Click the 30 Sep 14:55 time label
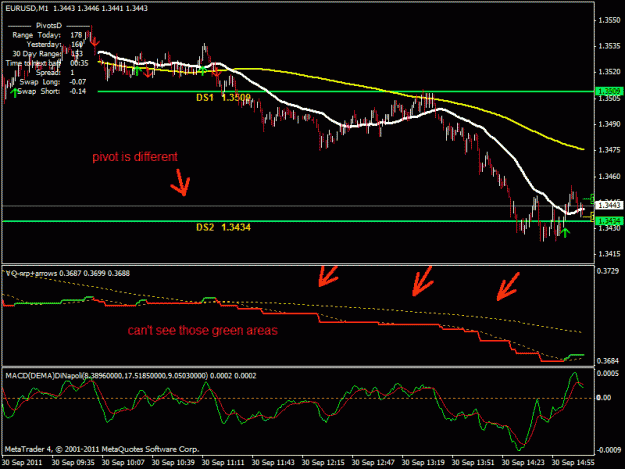Screen dimensions: 625x469 click(573, 463)
